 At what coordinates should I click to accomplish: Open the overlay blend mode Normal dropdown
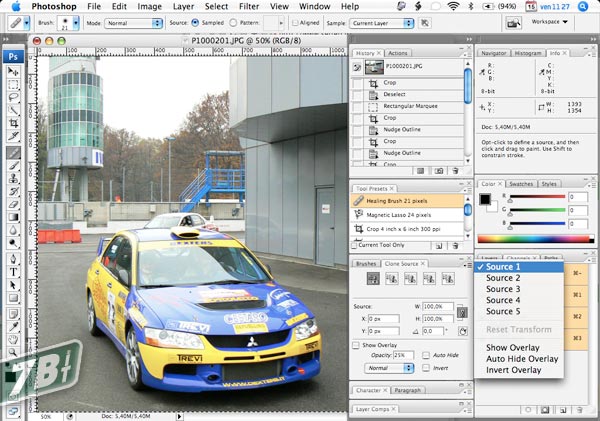(x=388, y=368)
